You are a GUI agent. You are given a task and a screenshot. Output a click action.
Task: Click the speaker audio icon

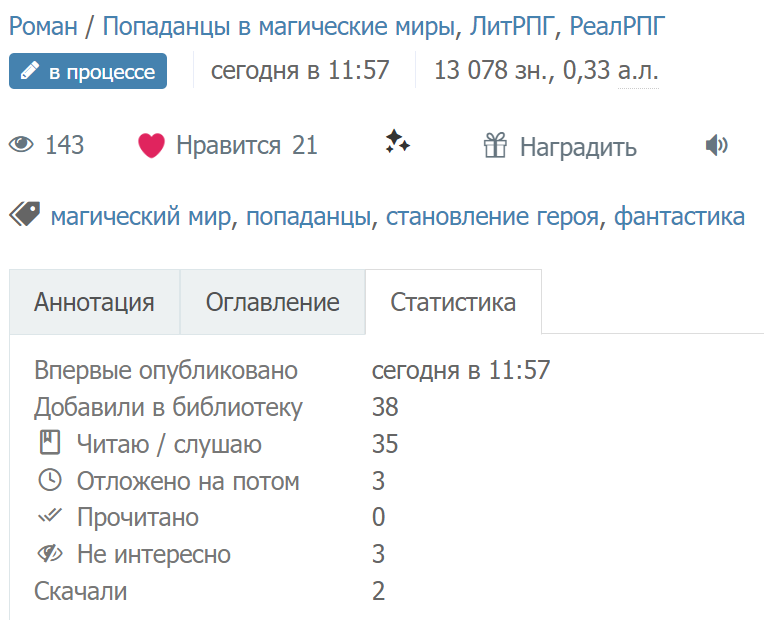pyautogui.click(x=716, y=146)
